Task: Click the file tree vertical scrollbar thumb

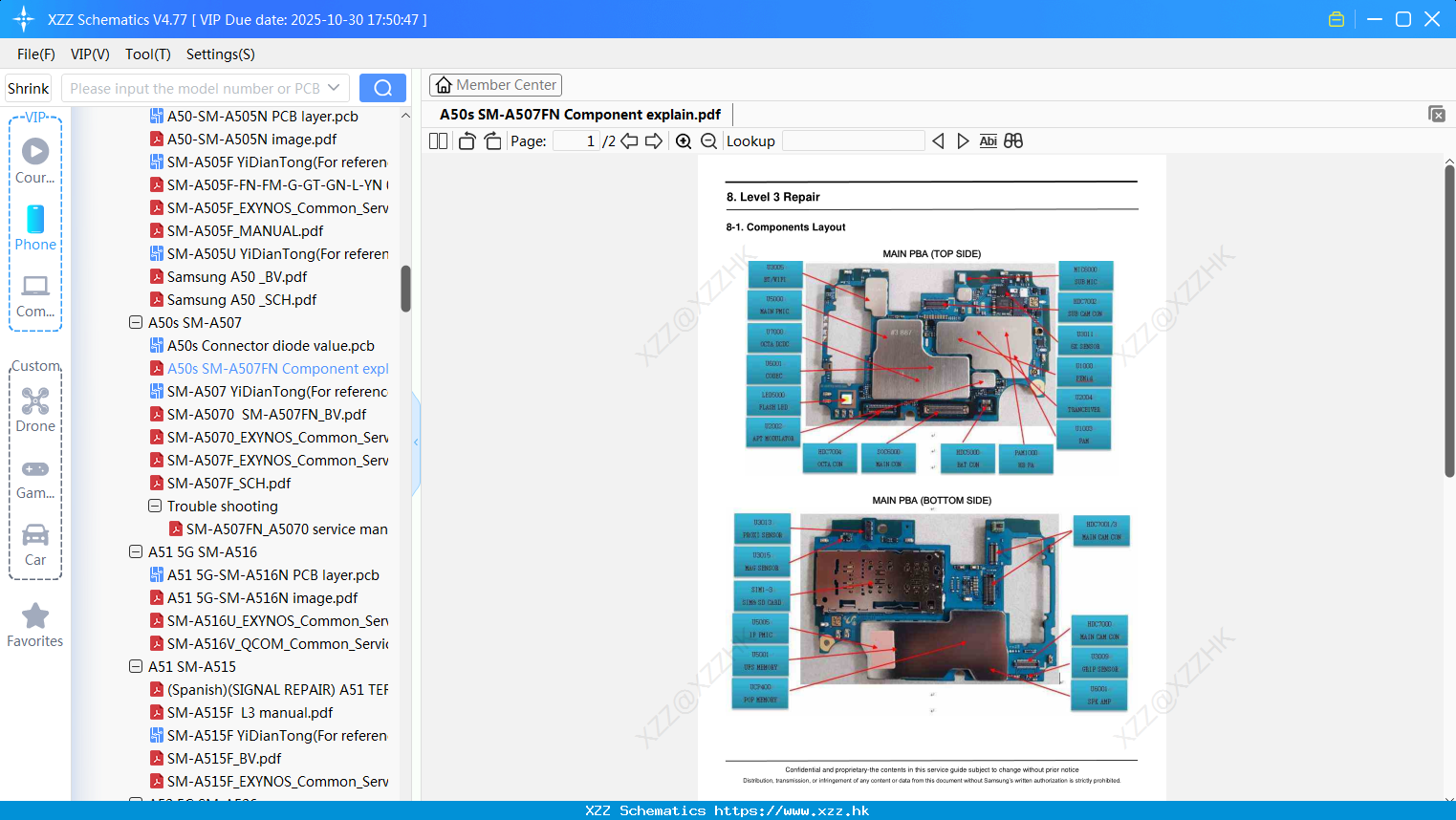Action: 405,289
